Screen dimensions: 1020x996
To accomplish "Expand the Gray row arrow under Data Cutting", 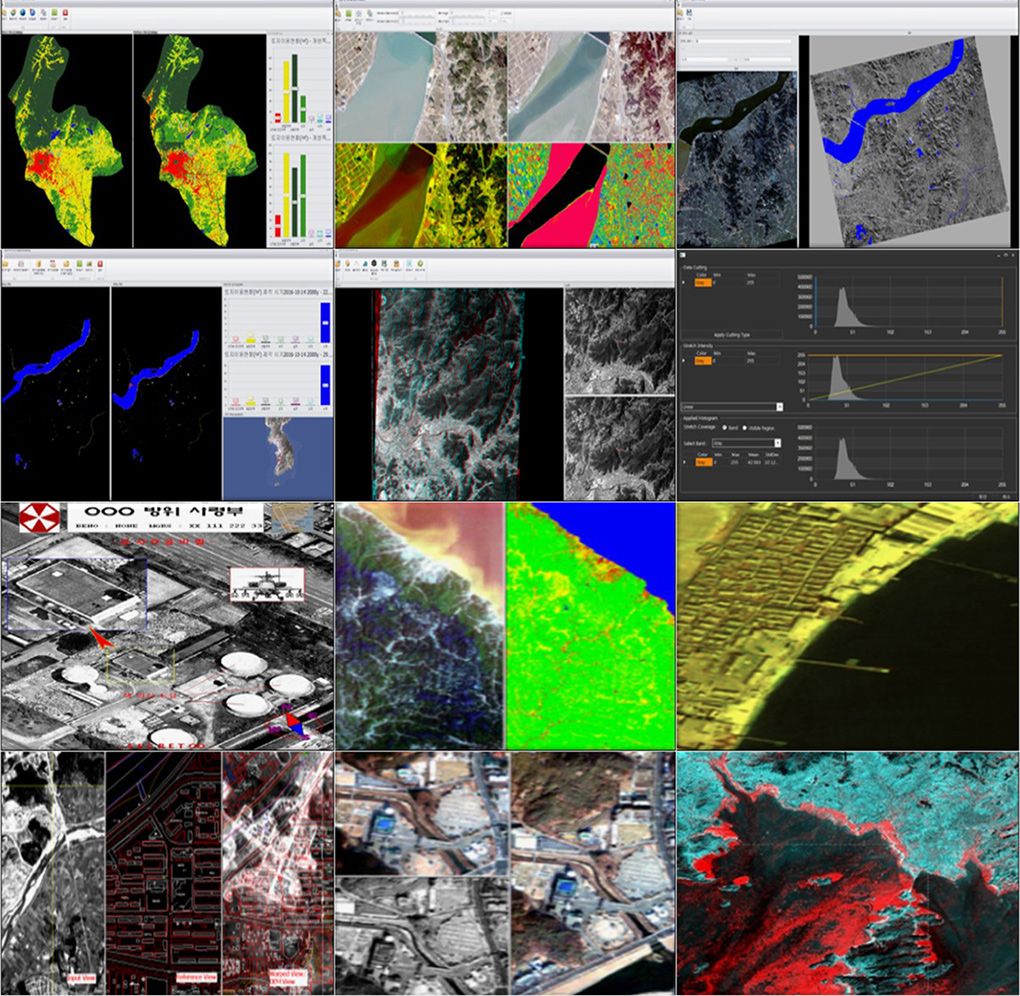I will [x=683, y=282].
